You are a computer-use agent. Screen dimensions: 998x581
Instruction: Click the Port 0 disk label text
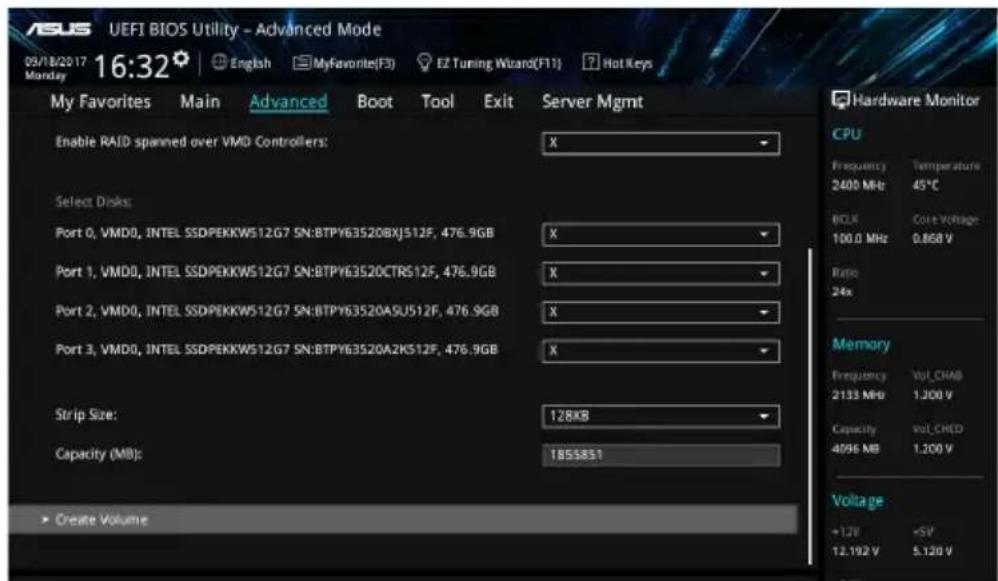274,233
